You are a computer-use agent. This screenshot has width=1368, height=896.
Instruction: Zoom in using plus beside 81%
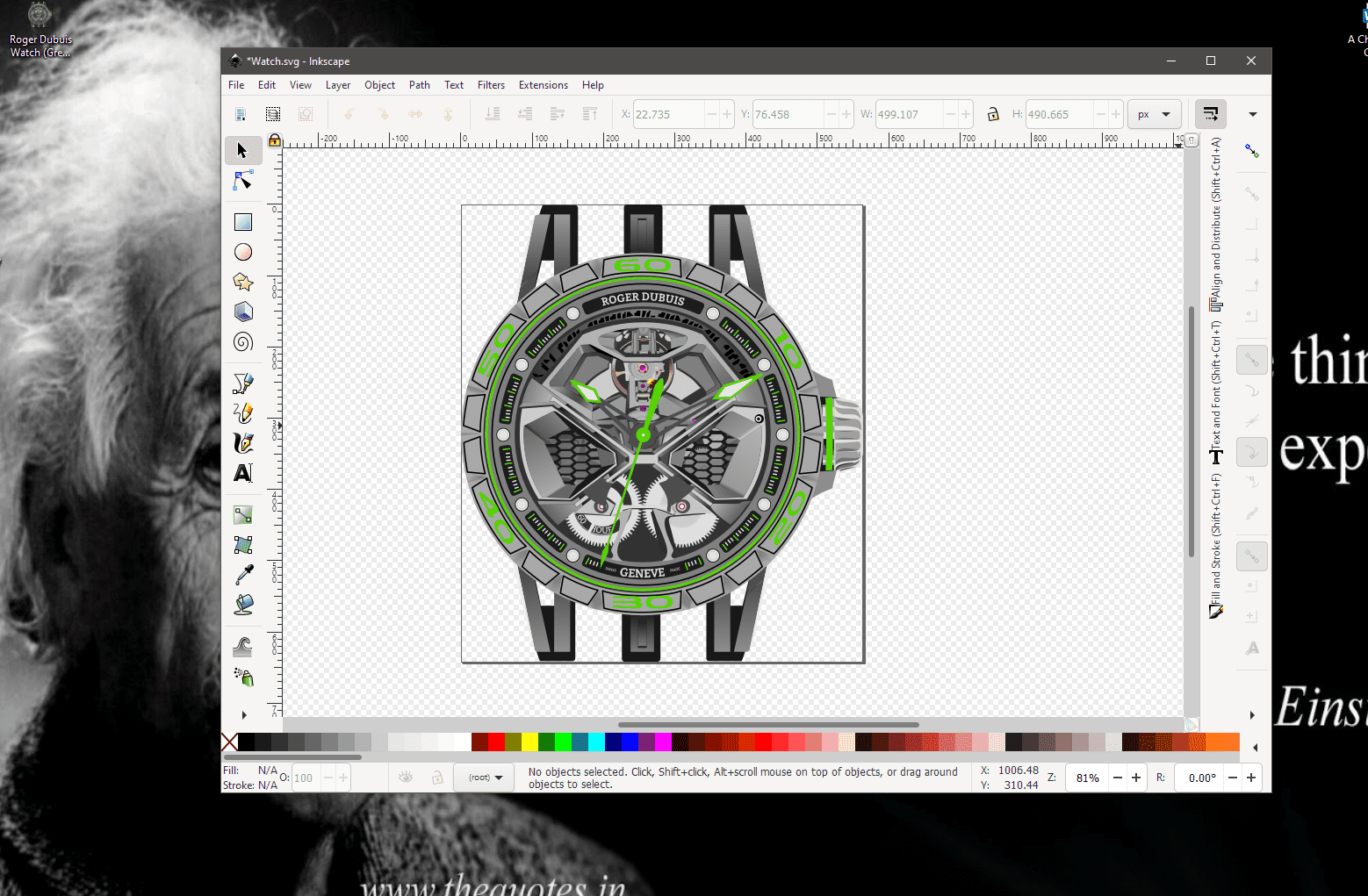click(x=1136, y=778)
